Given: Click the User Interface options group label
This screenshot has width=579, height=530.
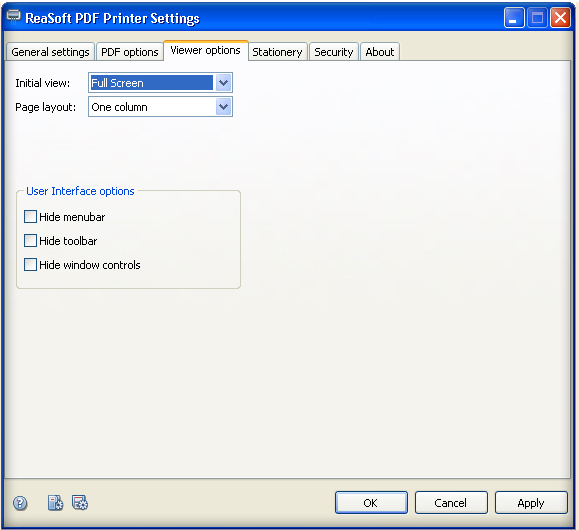Looking at the screenshot, I should pyautogui.click(x=80, y=191).
